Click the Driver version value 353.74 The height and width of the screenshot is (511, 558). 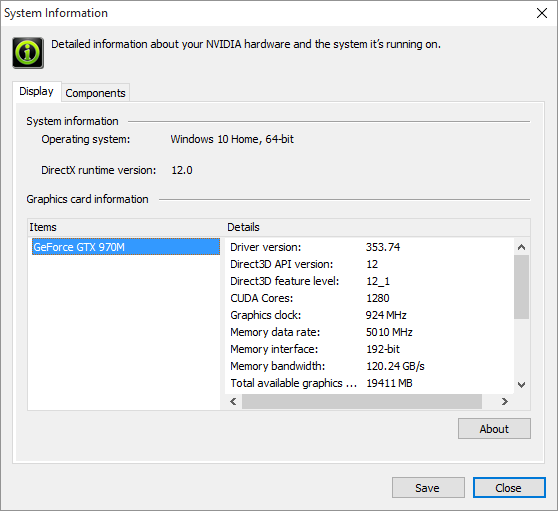[383, 247]
